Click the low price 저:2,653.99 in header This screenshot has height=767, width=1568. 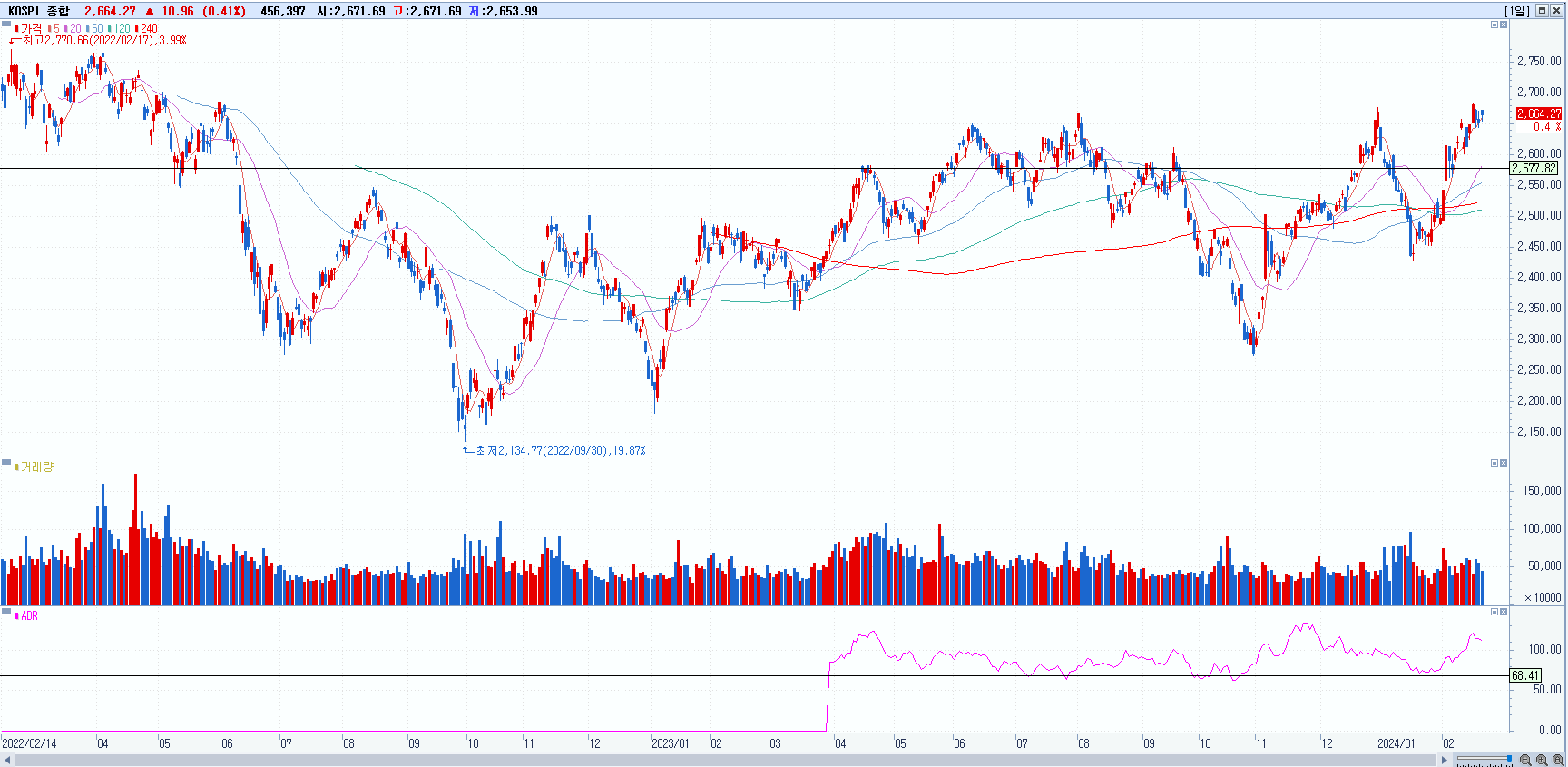coord(504,11)
